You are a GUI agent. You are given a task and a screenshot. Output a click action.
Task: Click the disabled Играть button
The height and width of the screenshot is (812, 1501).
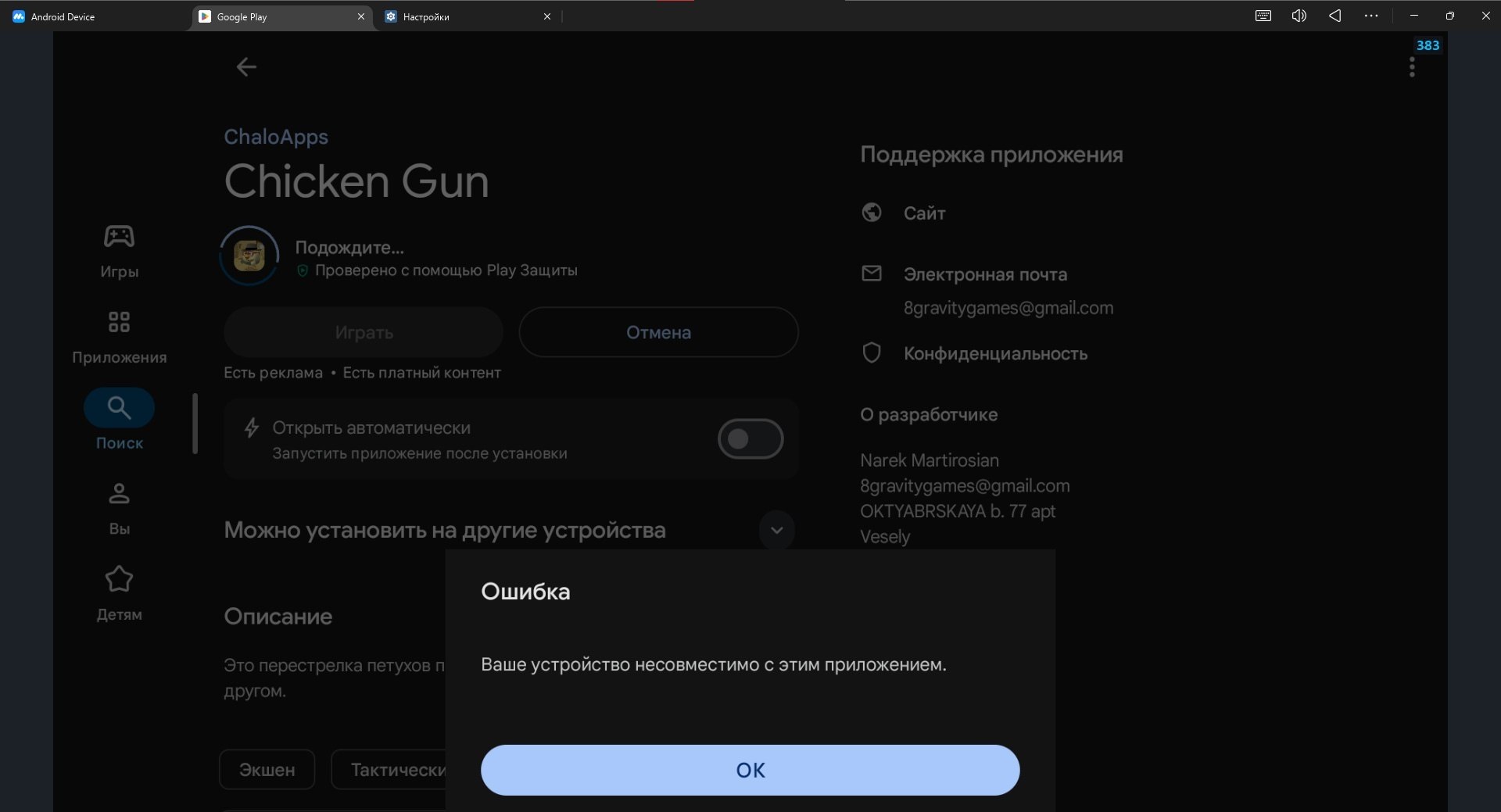pos(364,332)
